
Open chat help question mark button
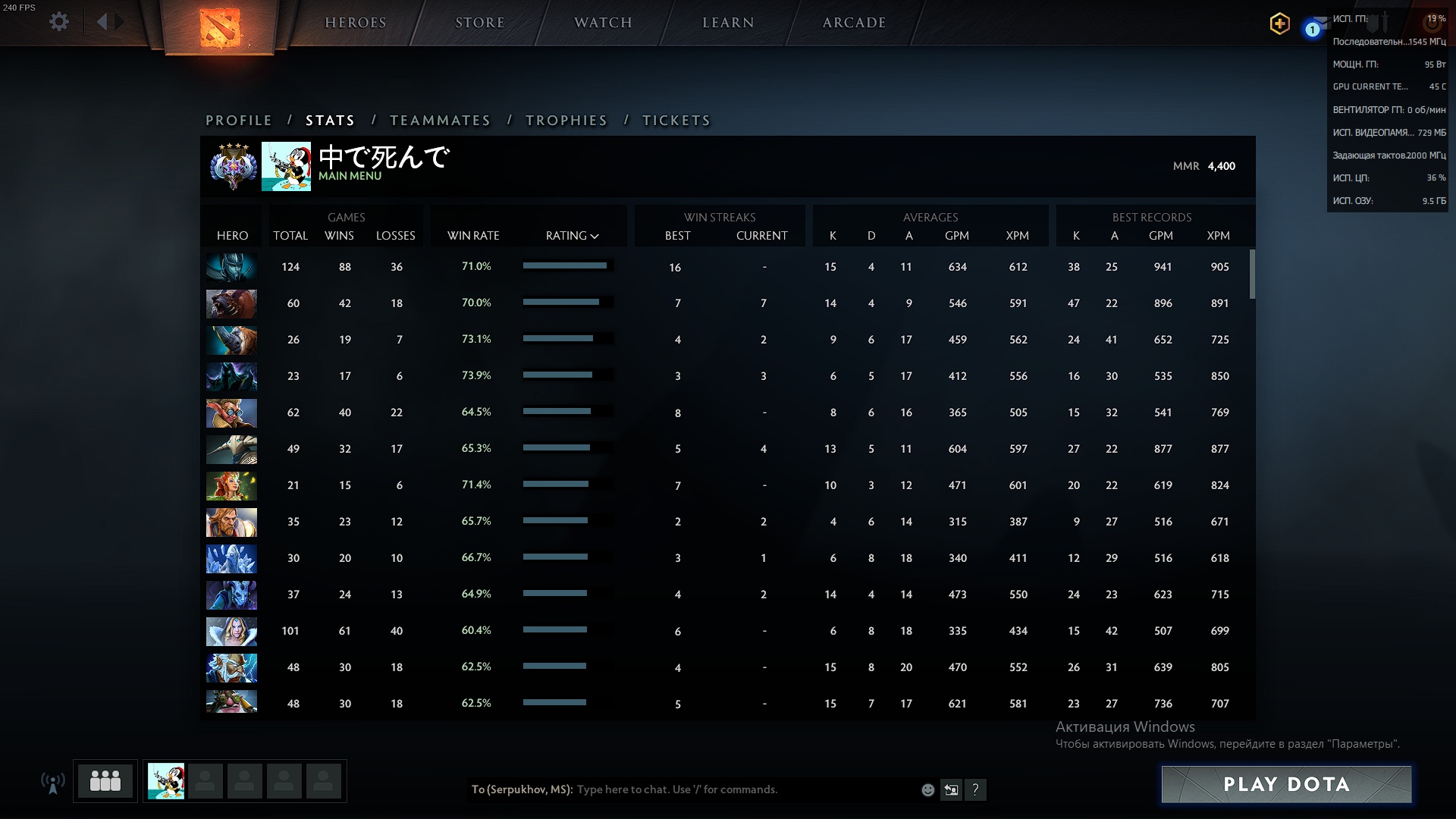pos(976,790)
